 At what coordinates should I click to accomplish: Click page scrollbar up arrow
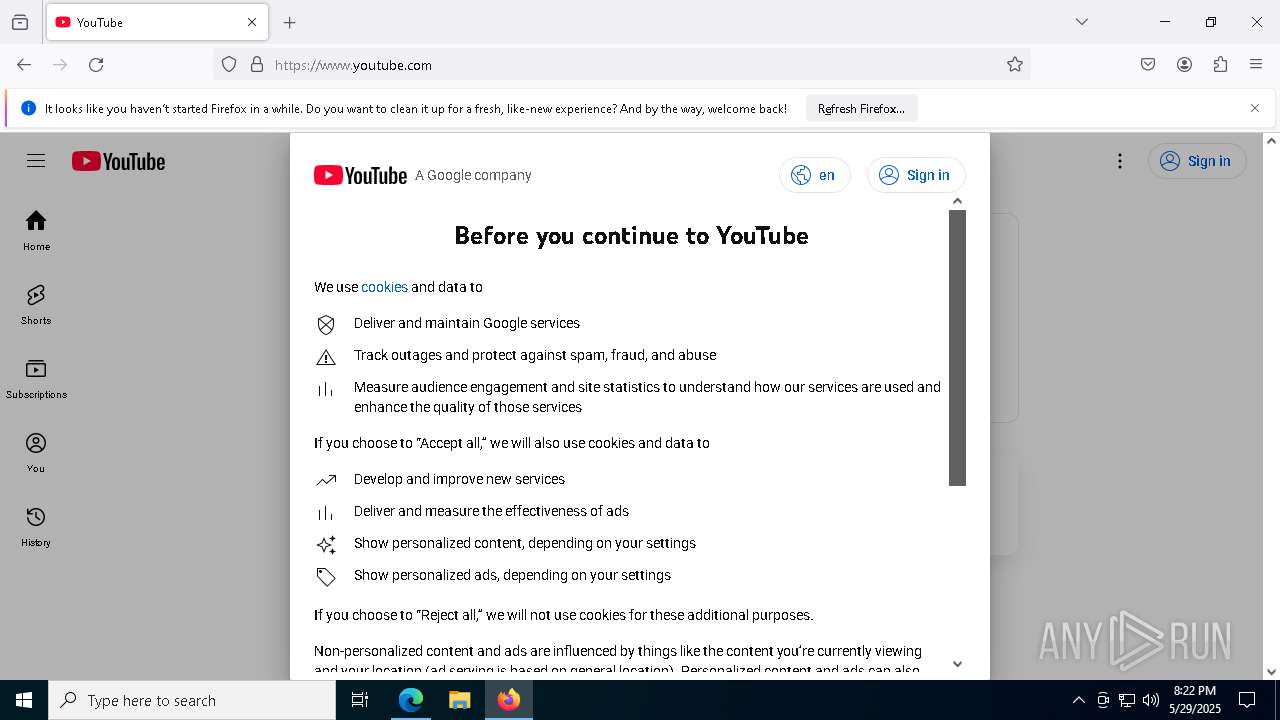(x=1271, y=141)
